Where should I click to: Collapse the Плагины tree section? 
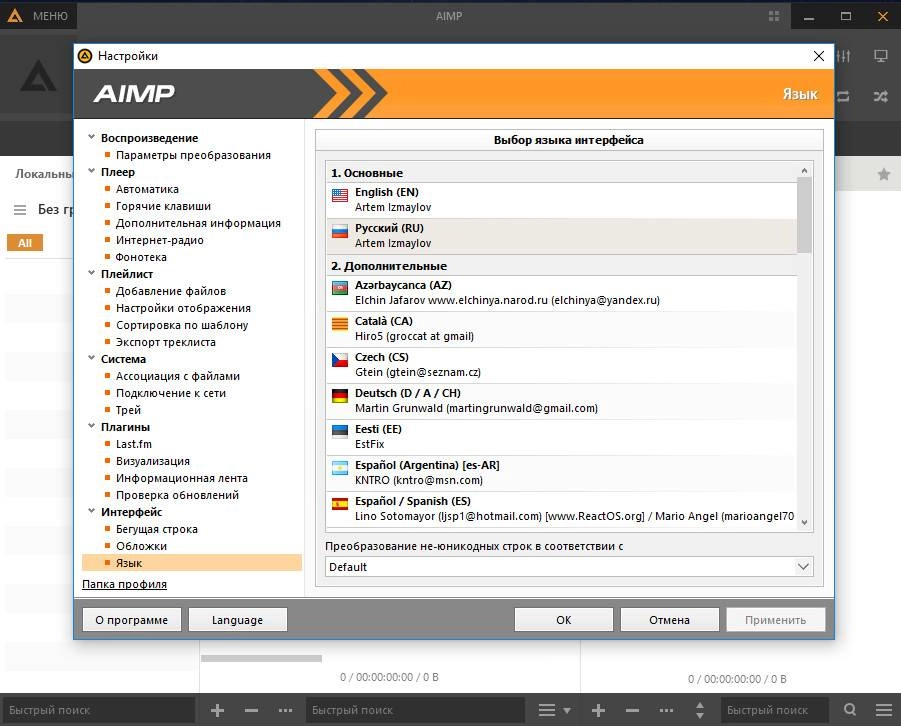[91, 427]
